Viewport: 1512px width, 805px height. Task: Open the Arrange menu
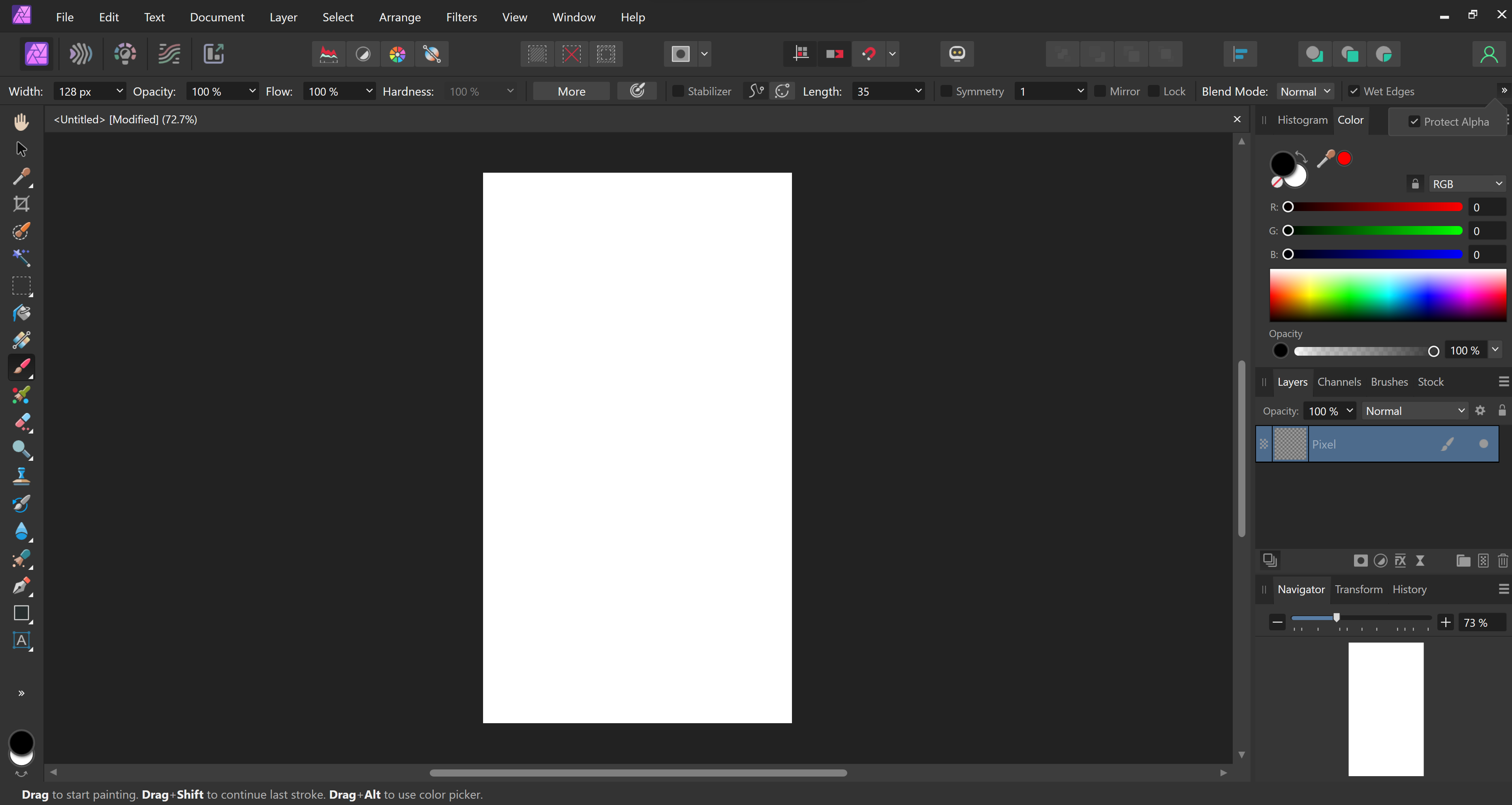[x=400, y=17]
